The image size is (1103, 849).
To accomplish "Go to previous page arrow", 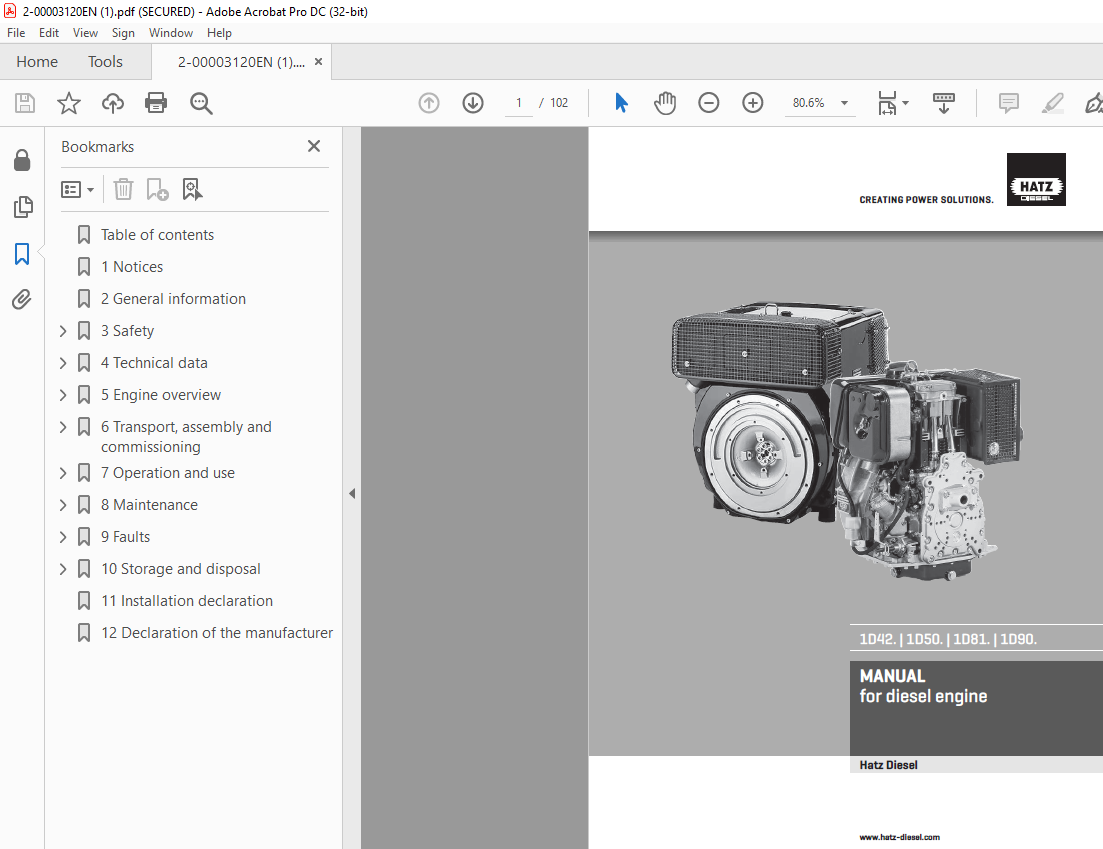I will pos(429,103).
